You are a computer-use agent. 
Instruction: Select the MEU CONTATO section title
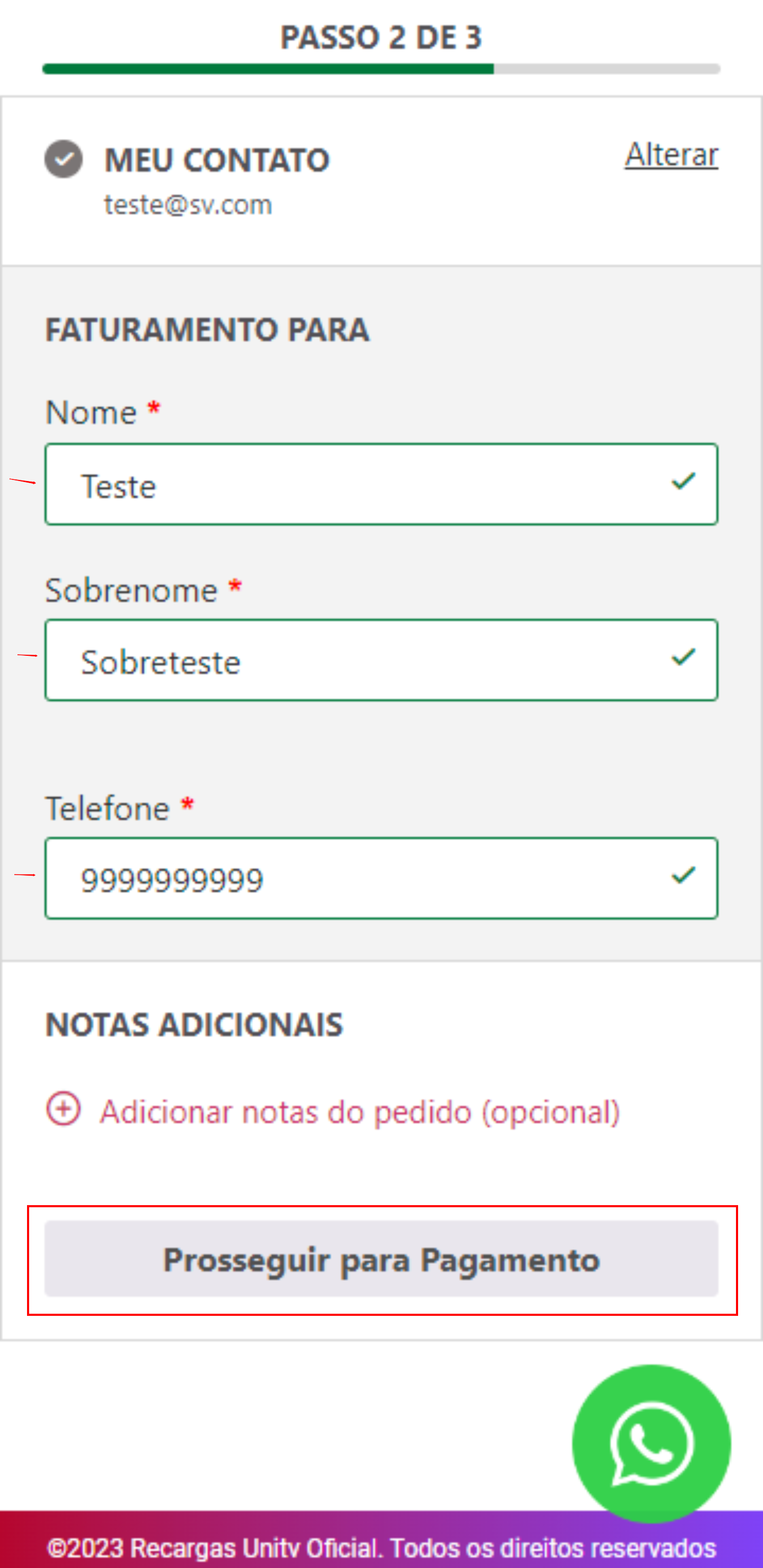tap(217, 160)
